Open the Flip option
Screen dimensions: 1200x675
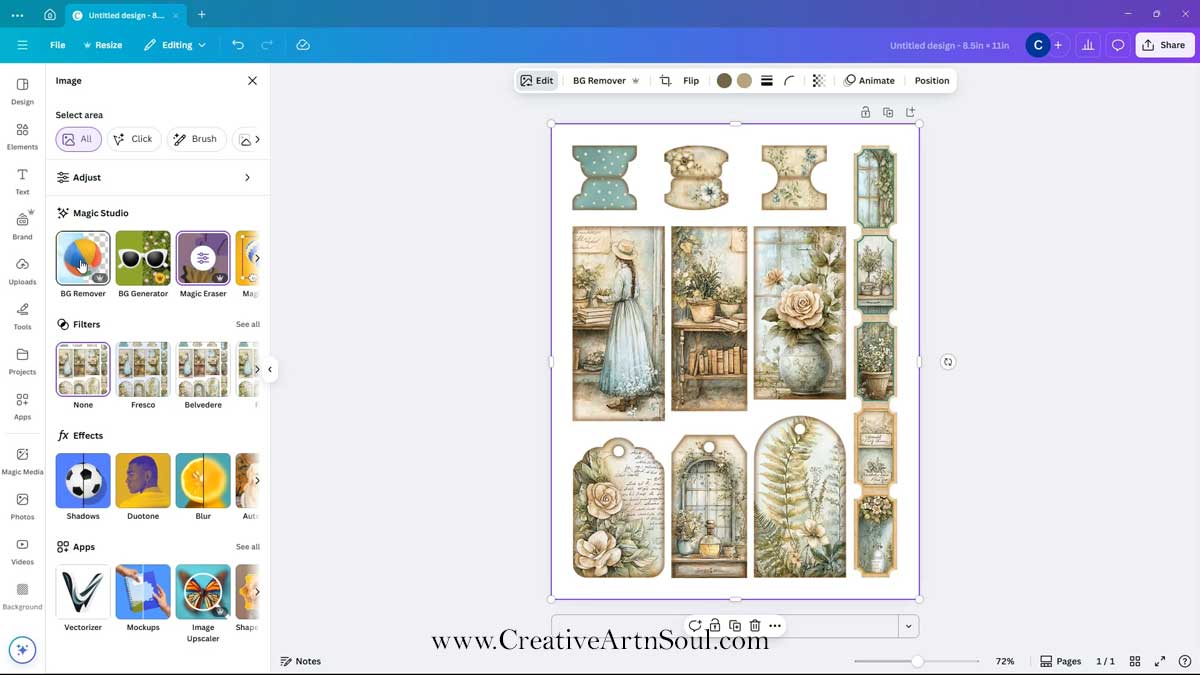691,81
